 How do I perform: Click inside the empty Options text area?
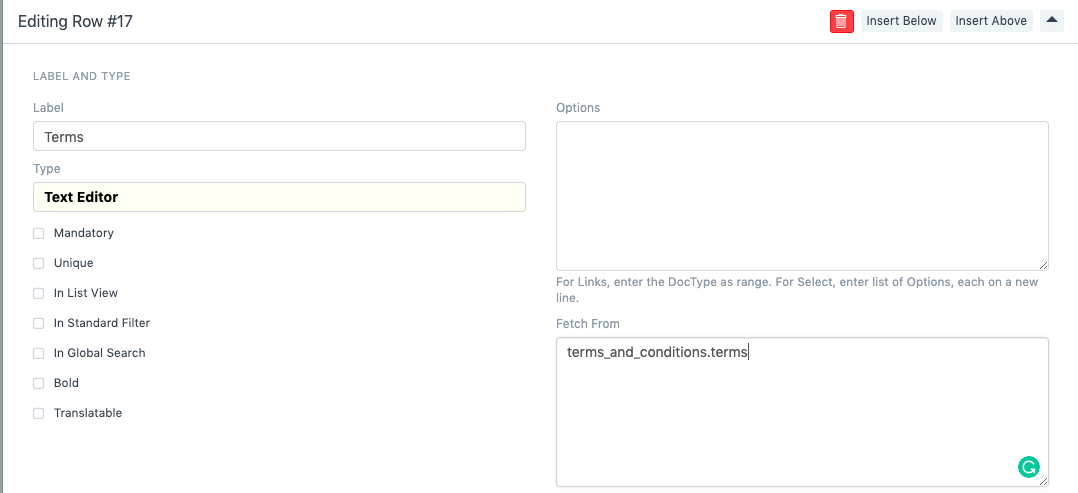[801, 195]
